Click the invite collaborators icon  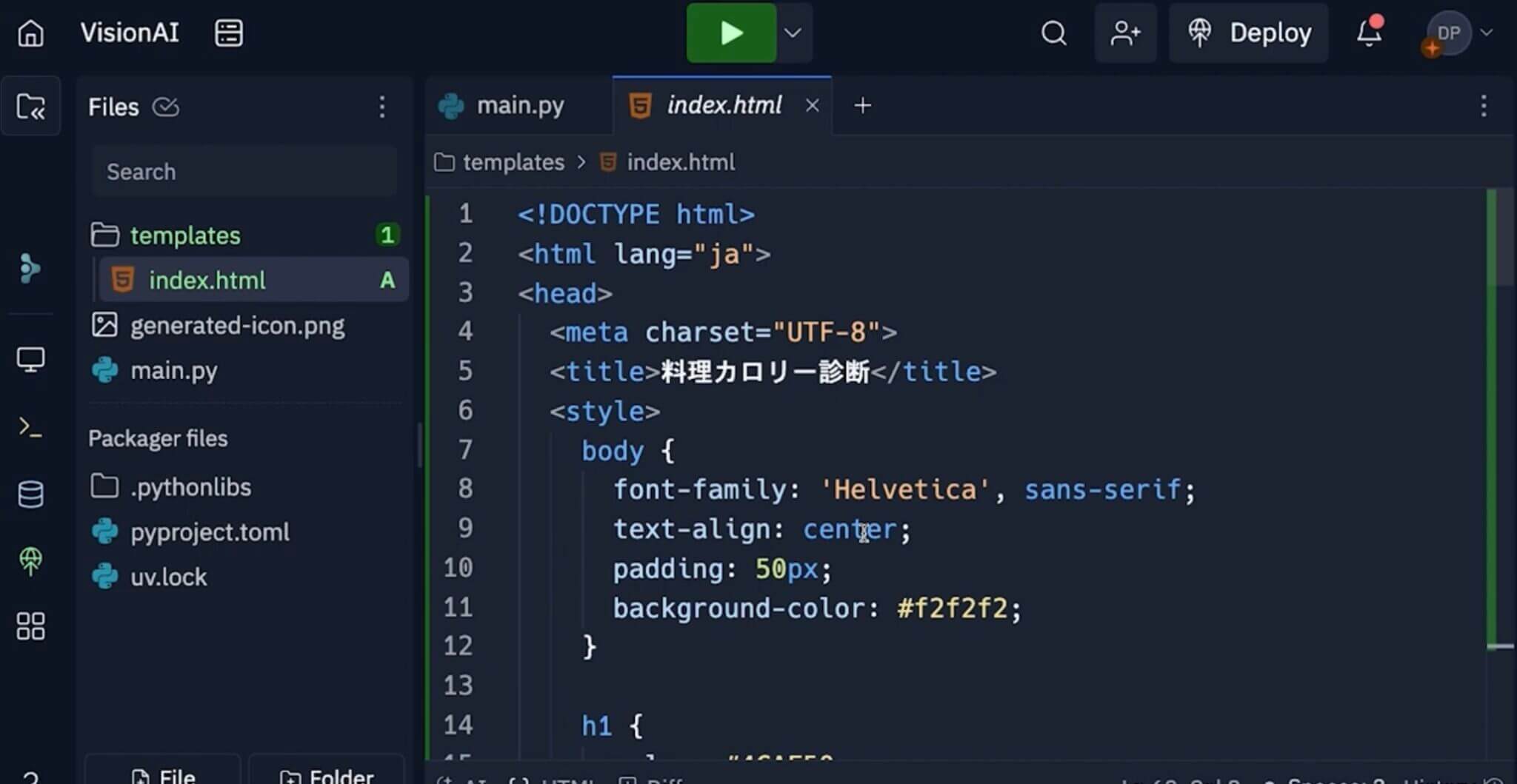[x=1125, y=33]
